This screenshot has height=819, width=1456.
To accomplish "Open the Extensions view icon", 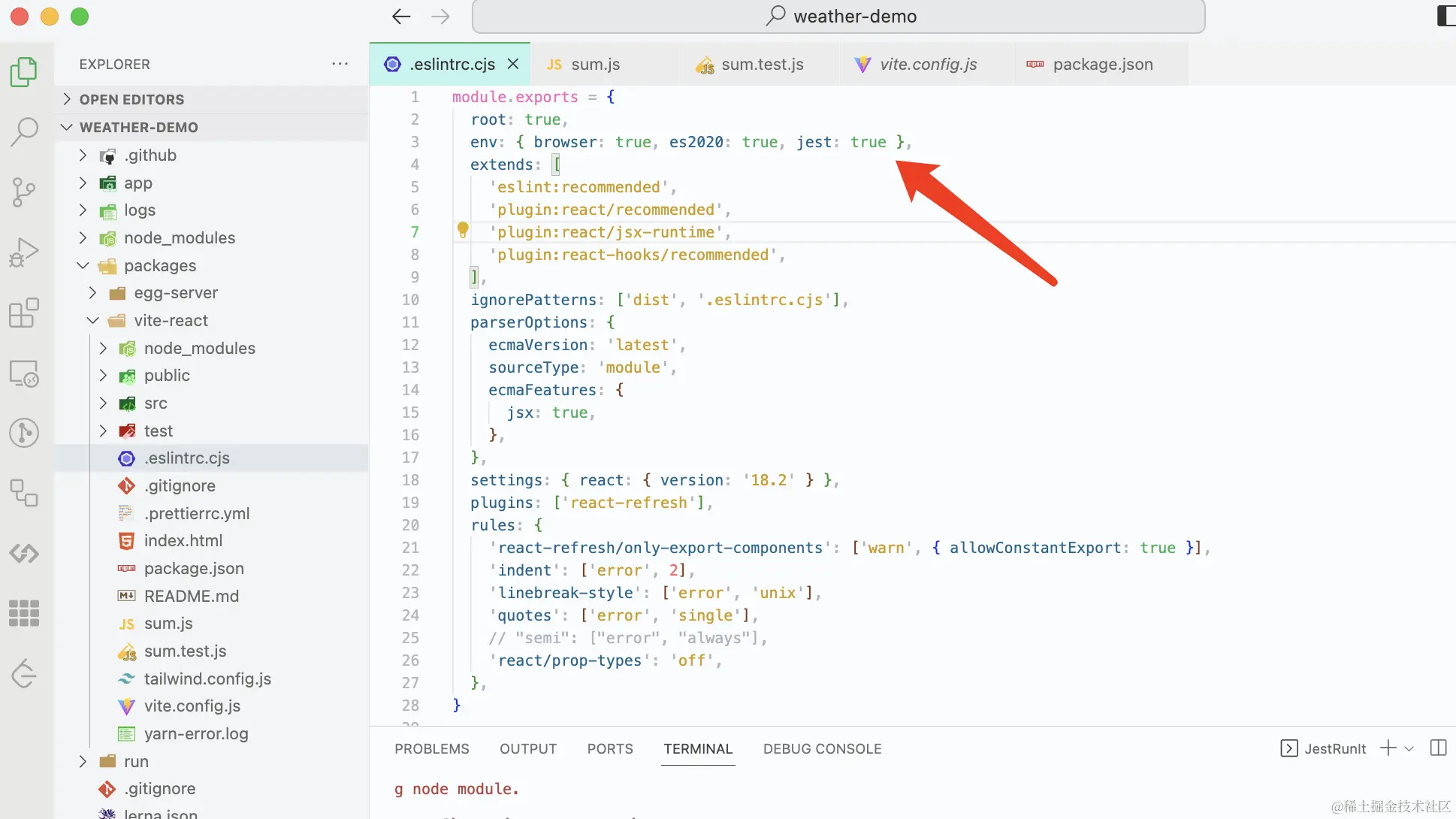I will pyautogui.click(x=24, y=313).
